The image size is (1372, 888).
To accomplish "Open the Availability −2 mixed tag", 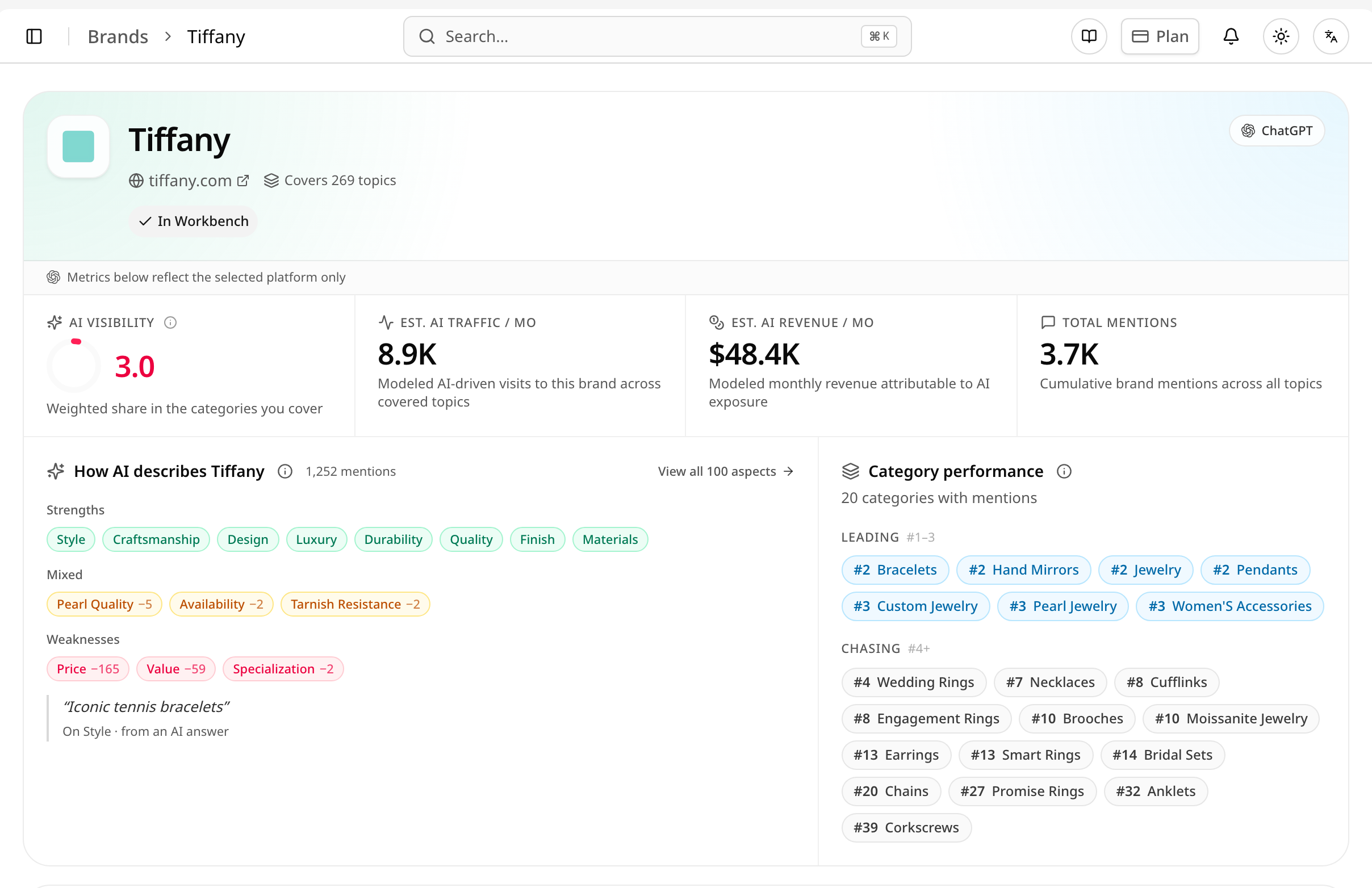I will [x=221, y=604].
